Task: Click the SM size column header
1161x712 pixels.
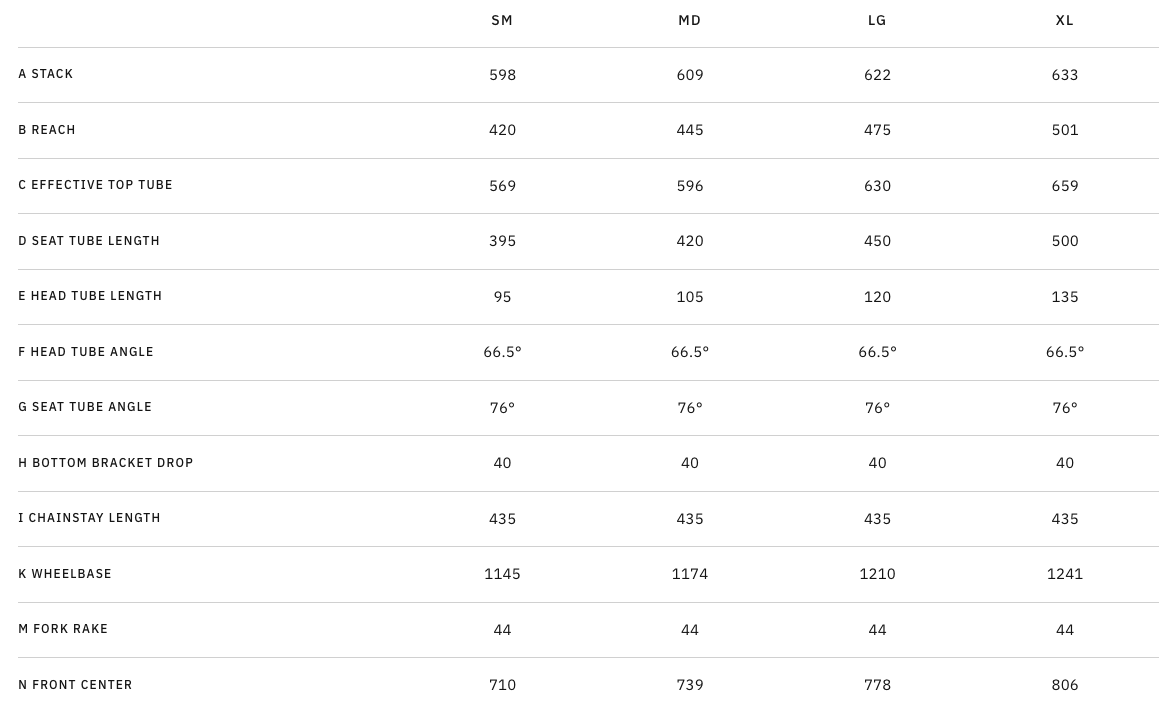Action: (x=502, y=20)
